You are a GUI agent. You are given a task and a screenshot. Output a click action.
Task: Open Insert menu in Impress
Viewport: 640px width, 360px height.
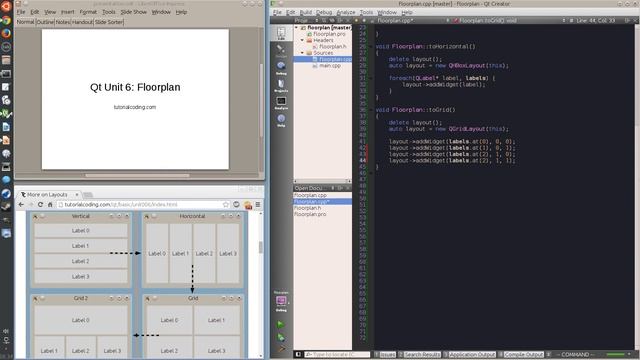[x=68, y=12]
